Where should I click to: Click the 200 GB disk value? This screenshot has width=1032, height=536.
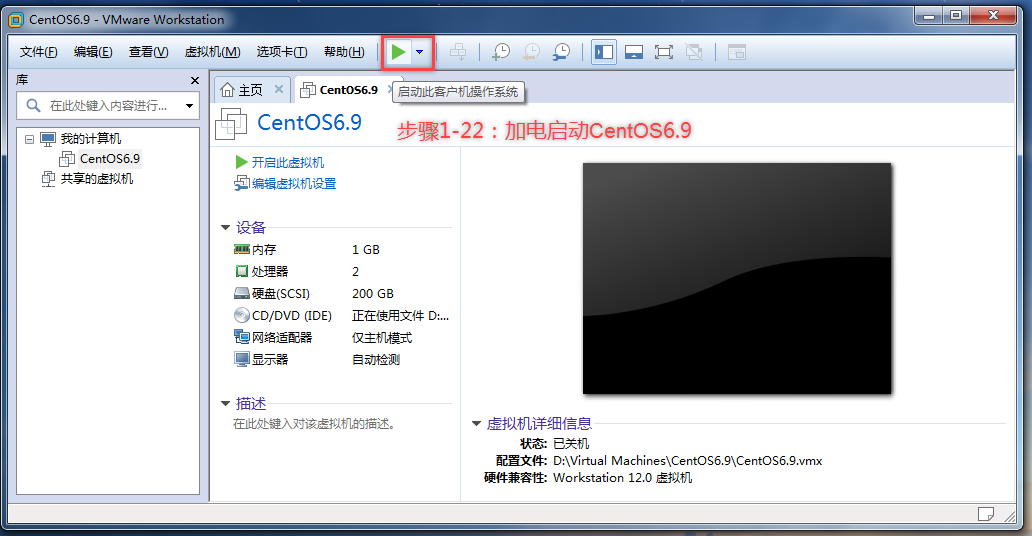373,294
